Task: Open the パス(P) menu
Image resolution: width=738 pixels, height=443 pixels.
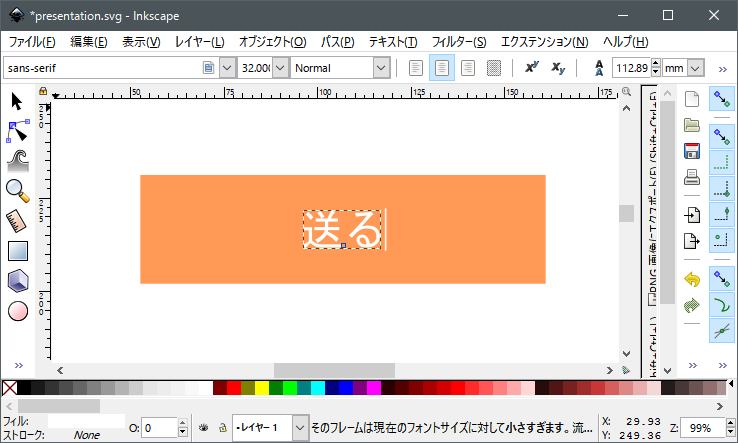Action: tap(337, 42)
